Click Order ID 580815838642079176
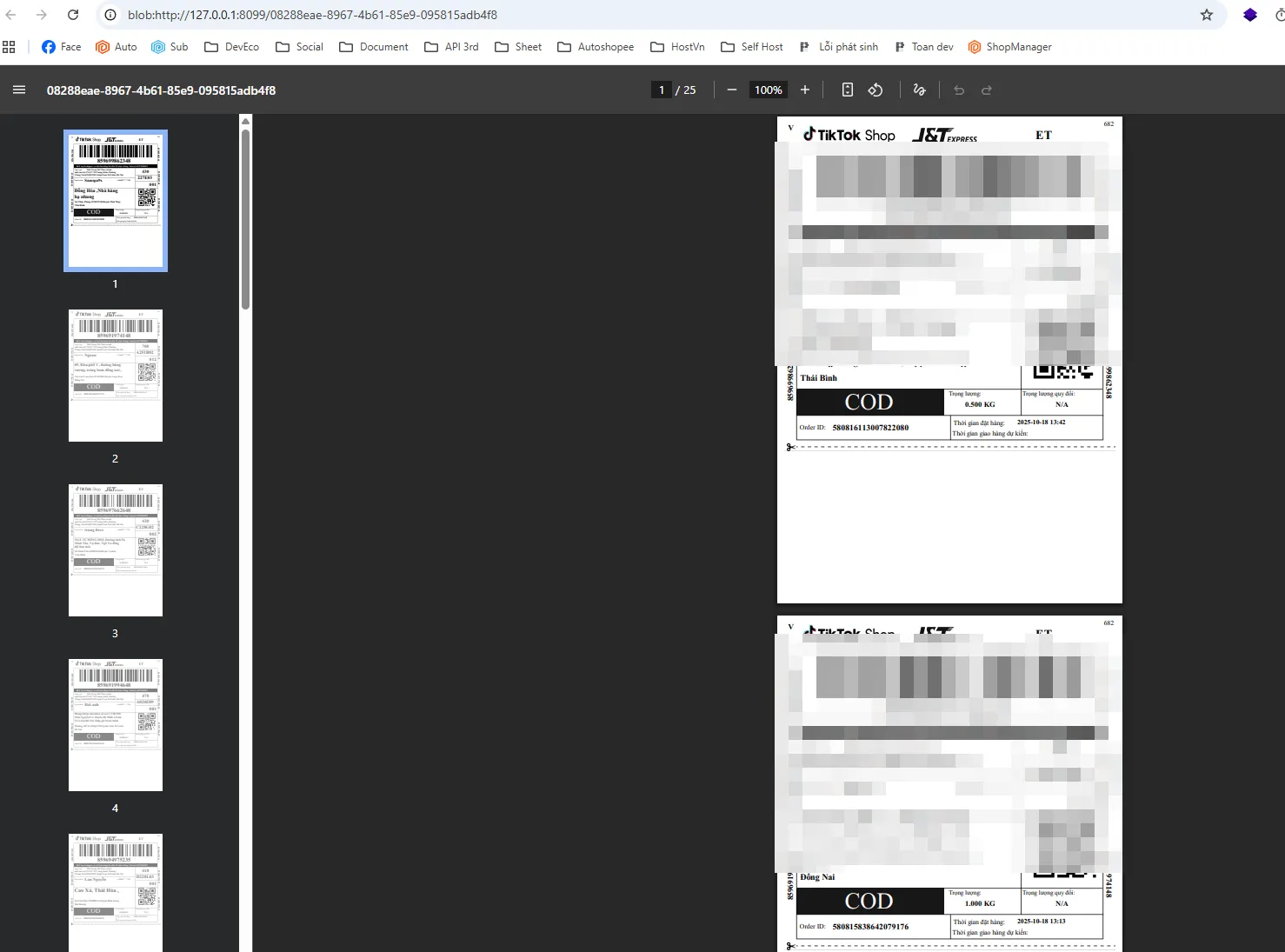Image resolution: width=1285 pixels, height=952 pixels. [x=870, y=927]
